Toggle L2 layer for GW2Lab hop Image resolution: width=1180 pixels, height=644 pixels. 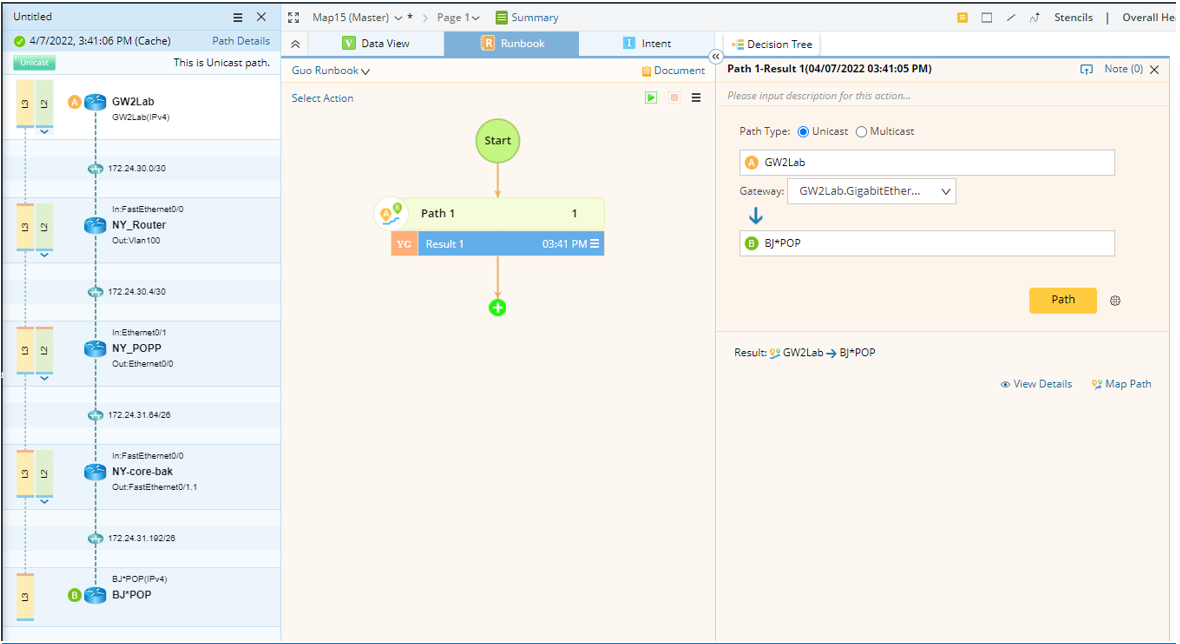click(x=44, y=104)
